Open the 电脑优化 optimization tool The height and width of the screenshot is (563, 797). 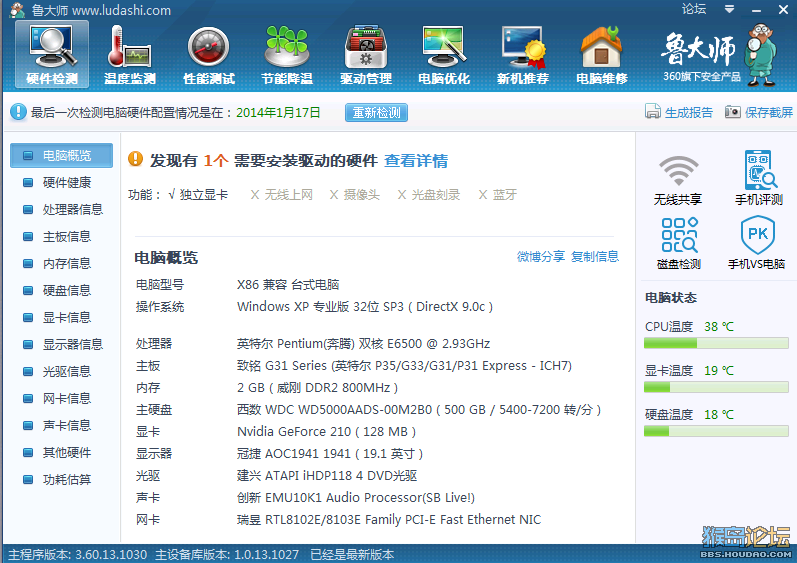(x=444, y=54)
